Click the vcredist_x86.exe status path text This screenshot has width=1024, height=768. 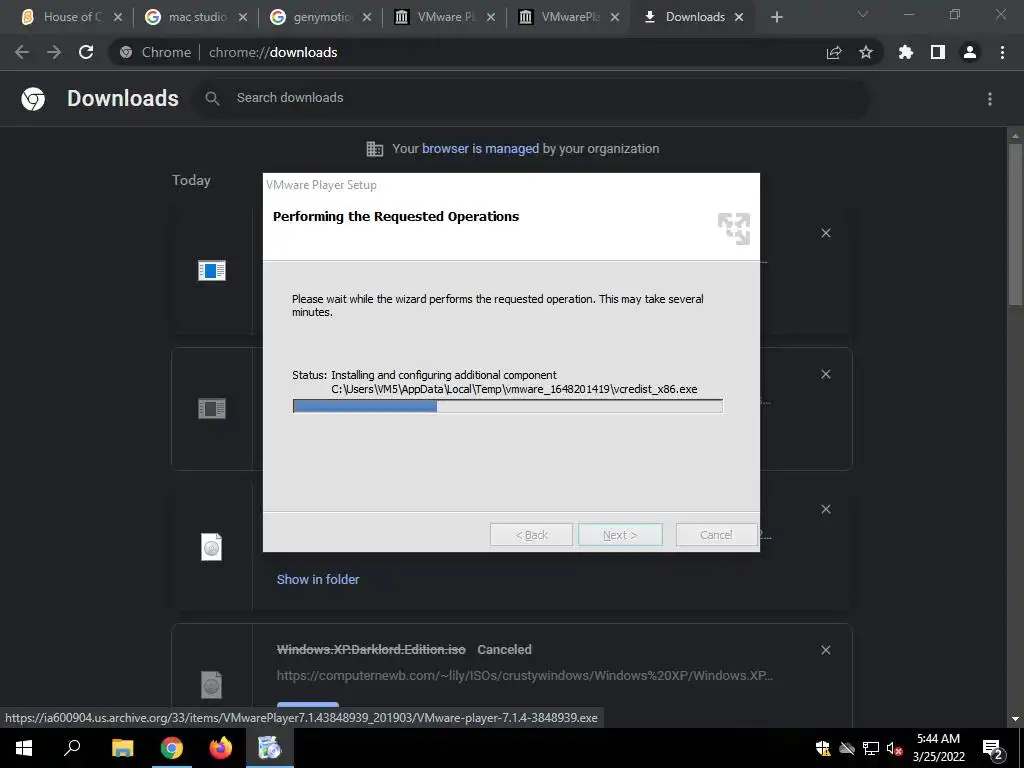[x=514, y=389]
